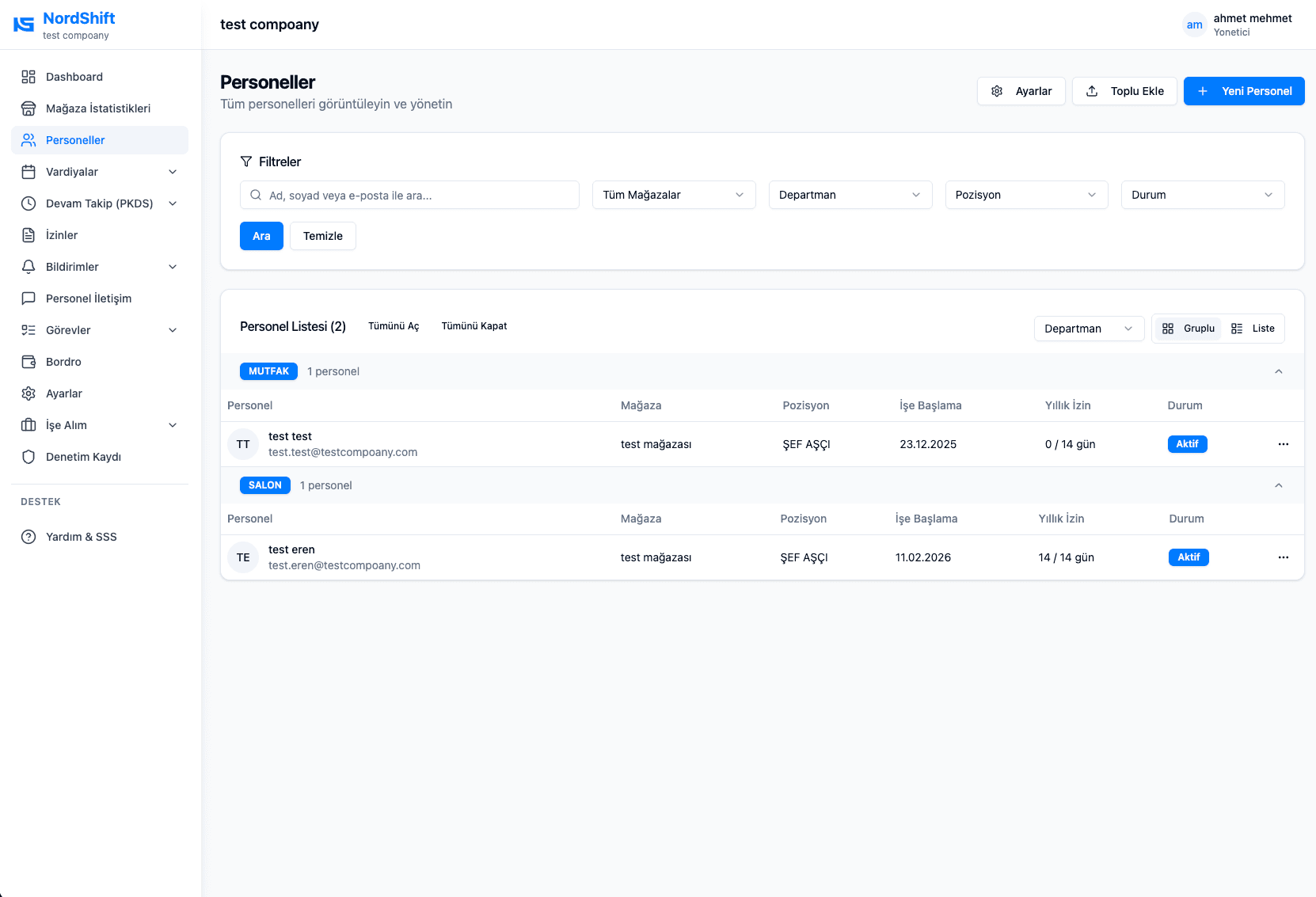Expand the Devam Takip (PKDS) chevron

pyautogui.click(x=173, y=203)
